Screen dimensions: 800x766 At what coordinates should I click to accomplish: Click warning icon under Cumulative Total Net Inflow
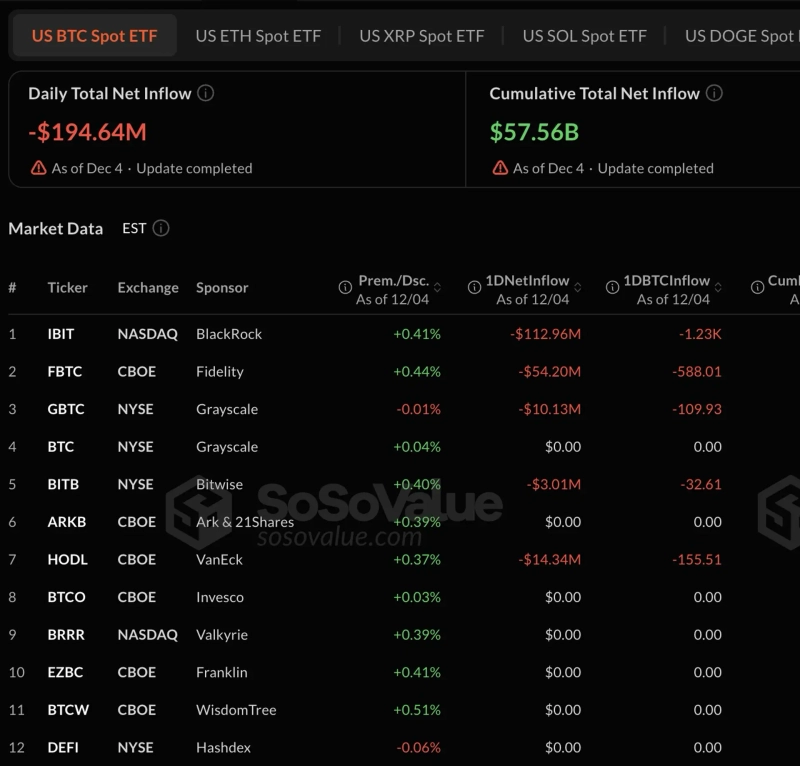coord(500,168)
